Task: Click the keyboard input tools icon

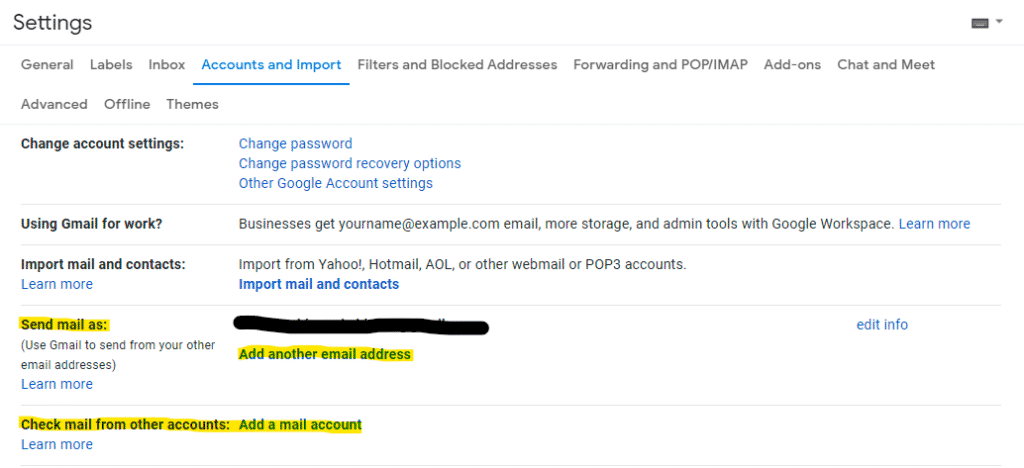Action: [980, 23]
